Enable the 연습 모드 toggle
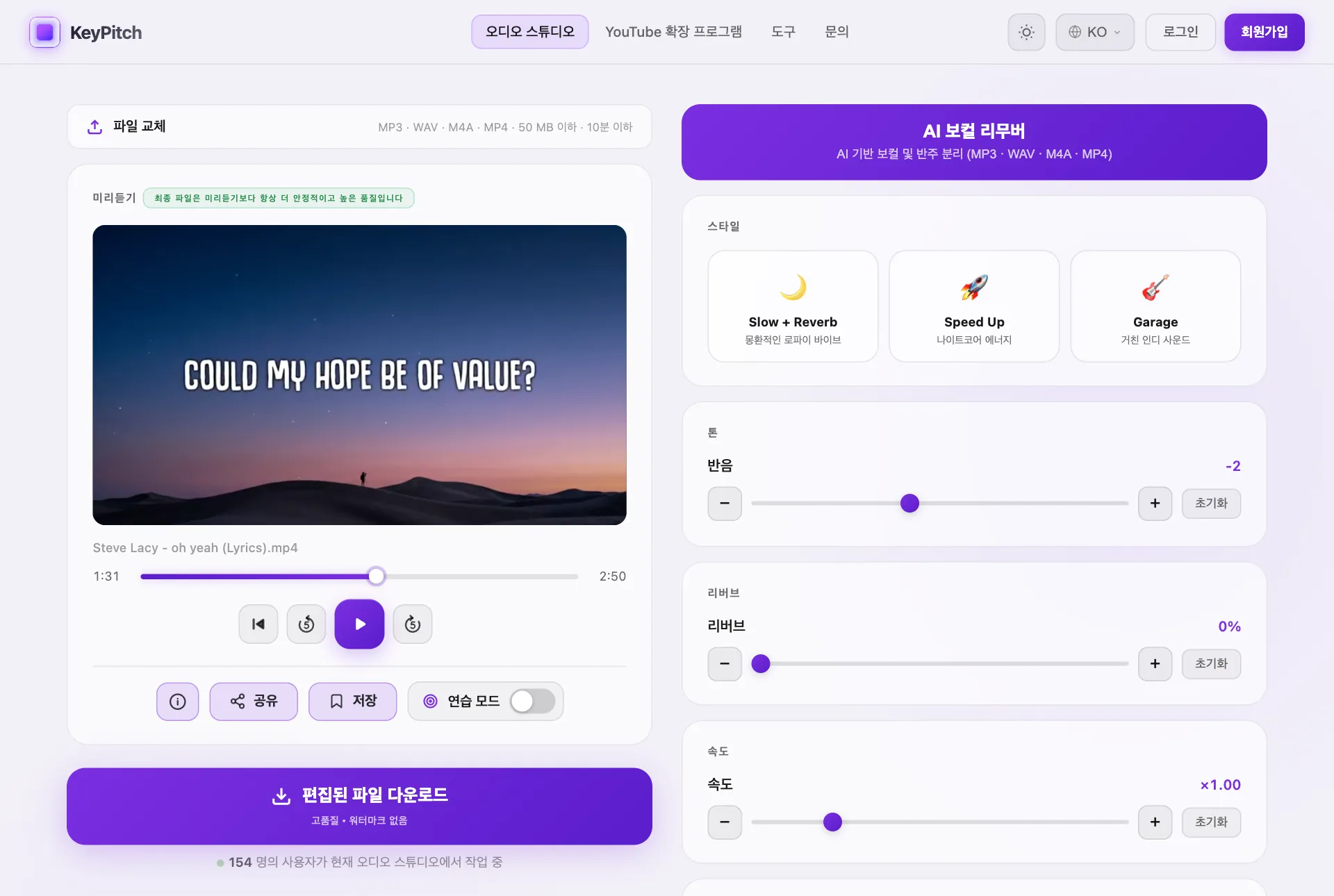 coord(532,702)
